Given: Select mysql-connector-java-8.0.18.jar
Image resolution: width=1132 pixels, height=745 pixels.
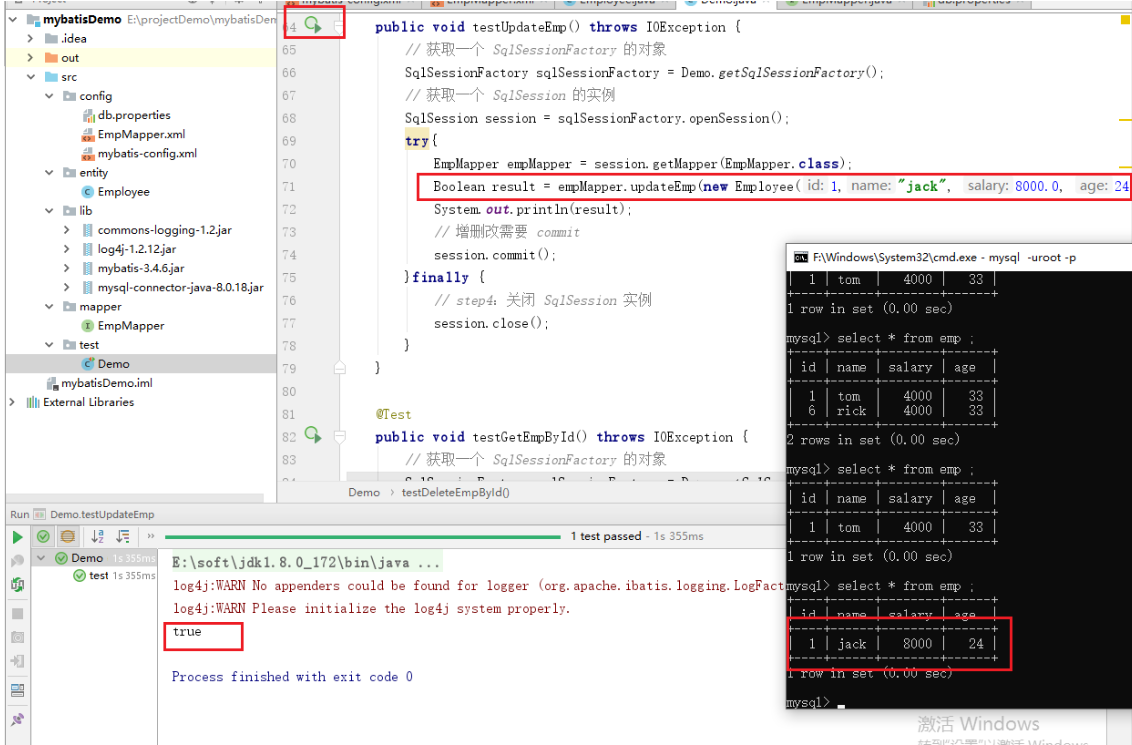Looking at the screenshot, I should (180, 287).
